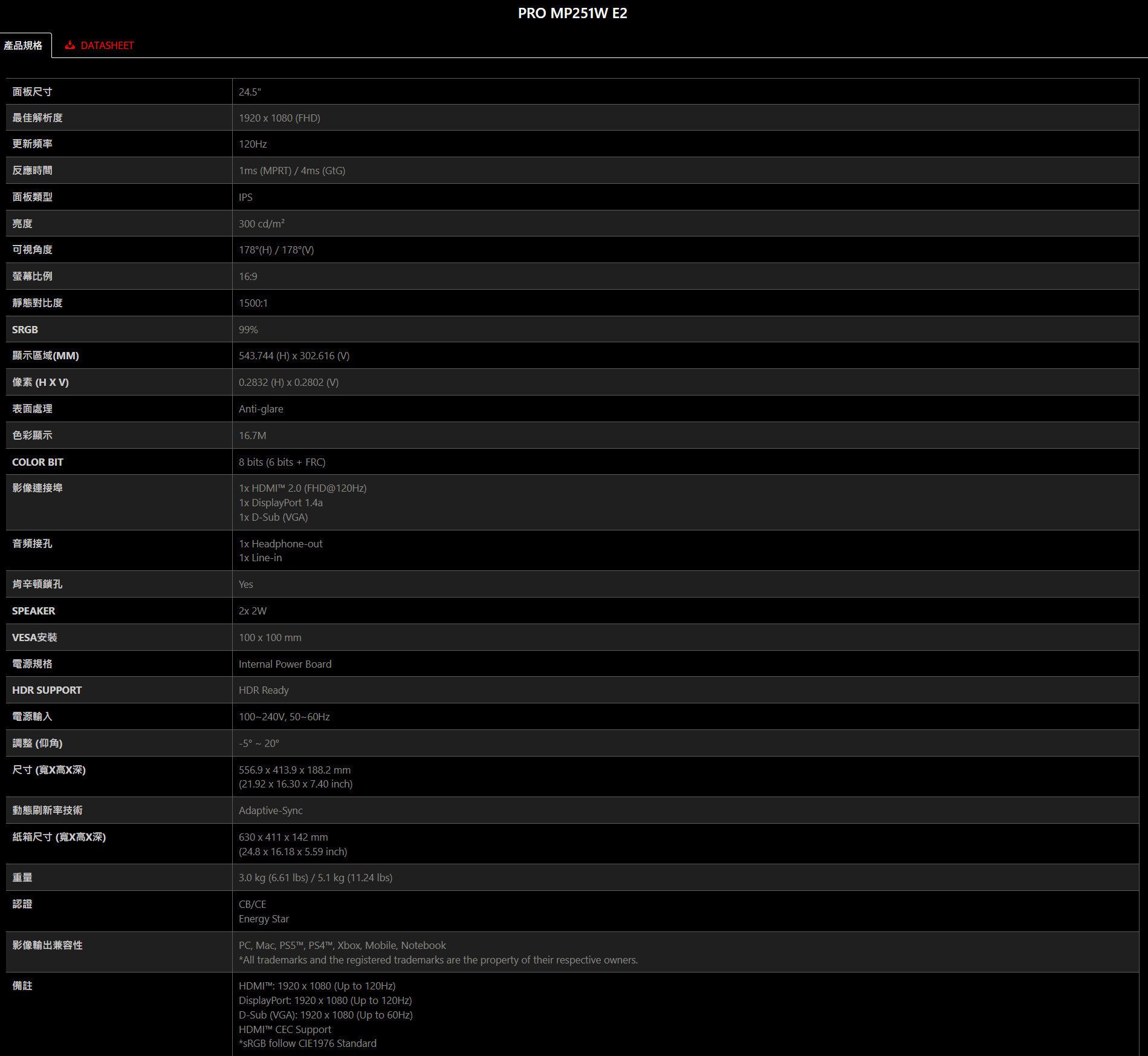Click the 1x HDMI 2.0 (FHD@120Hz) line

pyautogui.click(x=302, y=488)
